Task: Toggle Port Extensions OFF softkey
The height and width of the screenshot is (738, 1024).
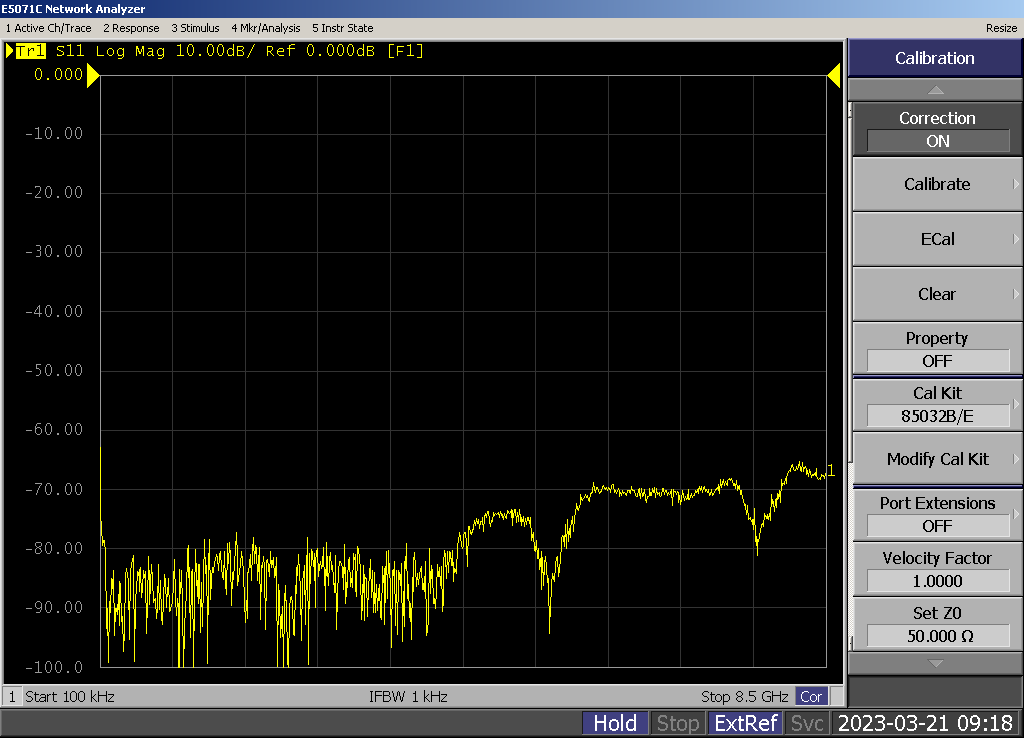Action: coord(937,514)
